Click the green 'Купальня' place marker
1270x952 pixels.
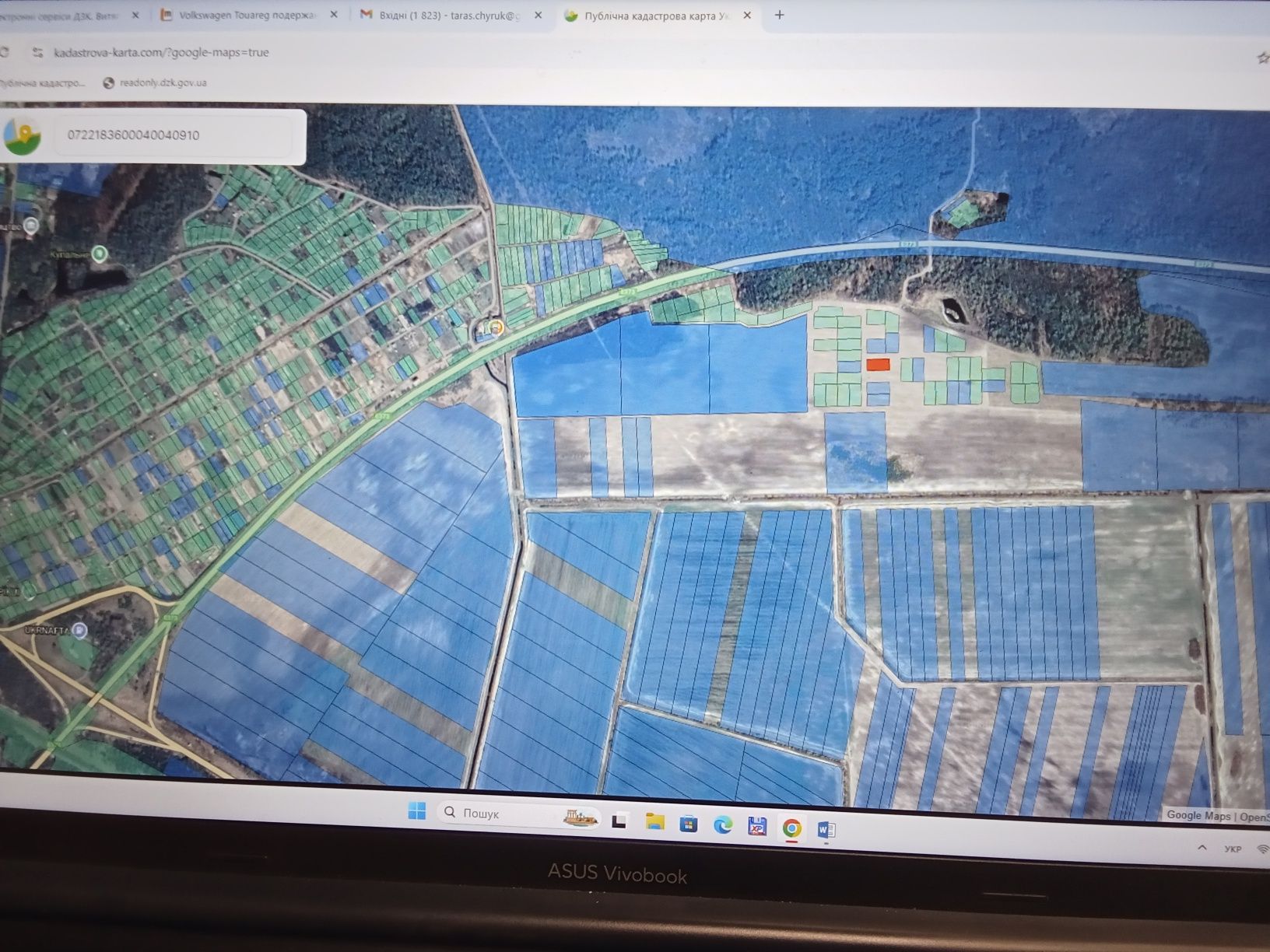click(100, 253)
